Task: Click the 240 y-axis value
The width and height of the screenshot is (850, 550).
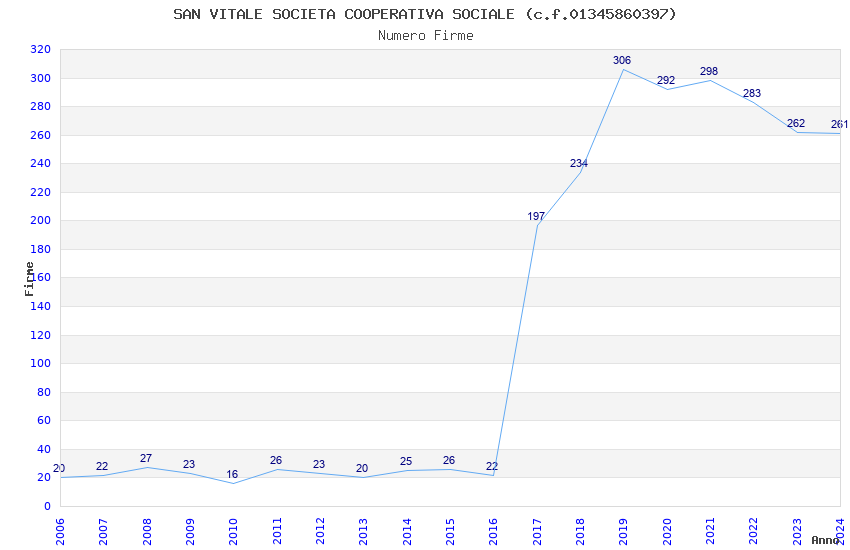Action: click(x=41, y=163)
